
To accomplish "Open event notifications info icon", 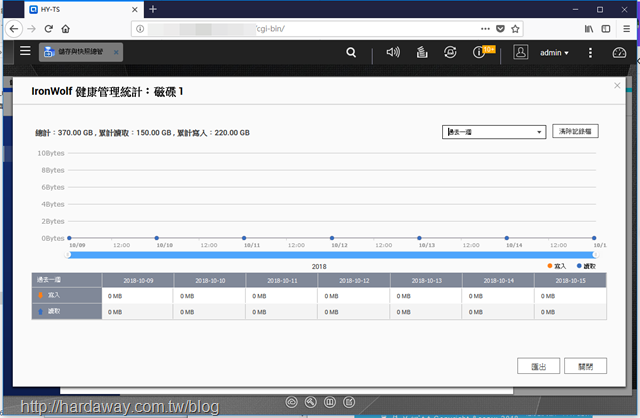I will click(479, 52).
